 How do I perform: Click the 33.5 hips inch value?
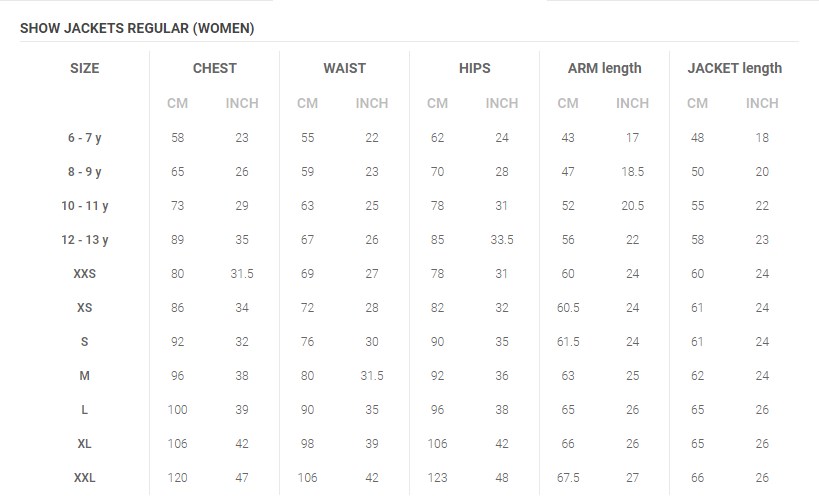coord(502,240)
